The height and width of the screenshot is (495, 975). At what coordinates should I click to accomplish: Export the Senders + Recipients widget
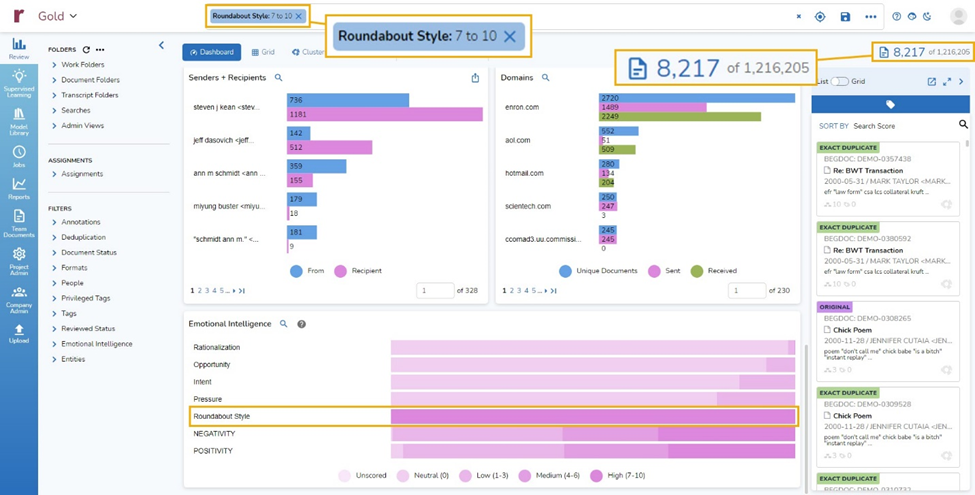click(475, 78)
